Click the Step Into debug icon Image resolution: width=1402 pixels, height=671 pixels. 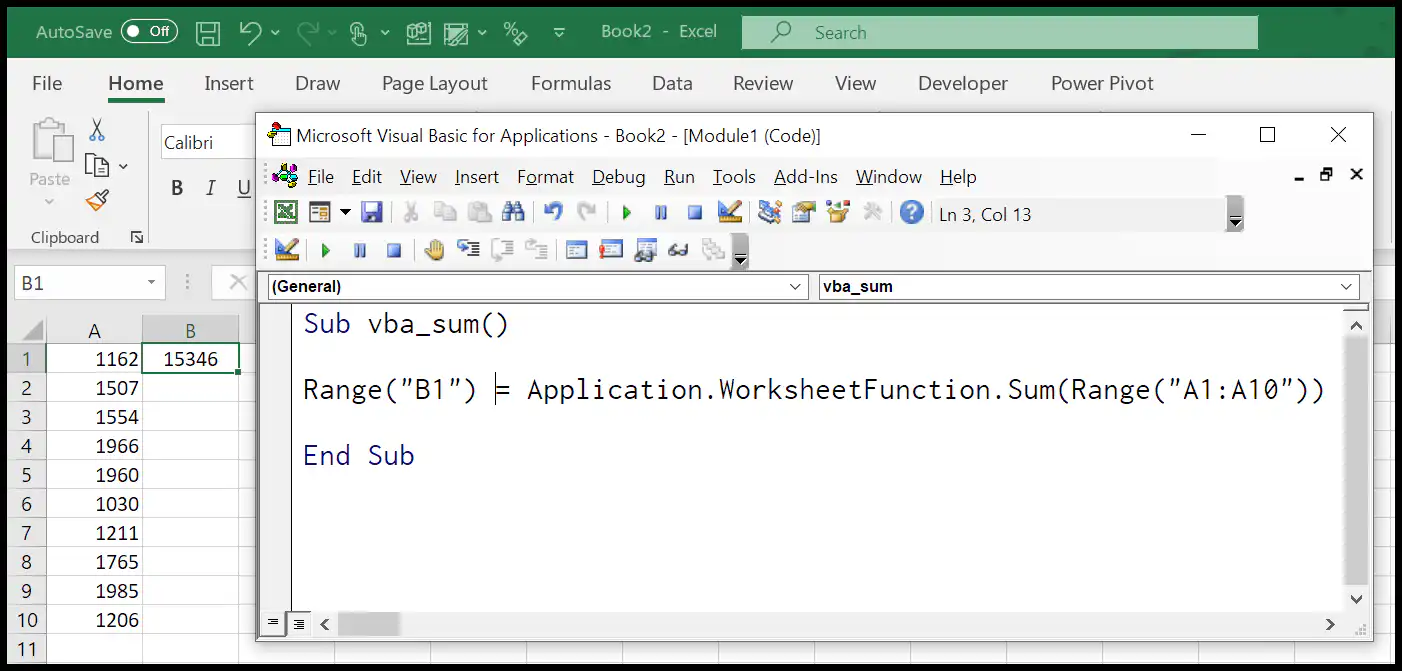468,250
